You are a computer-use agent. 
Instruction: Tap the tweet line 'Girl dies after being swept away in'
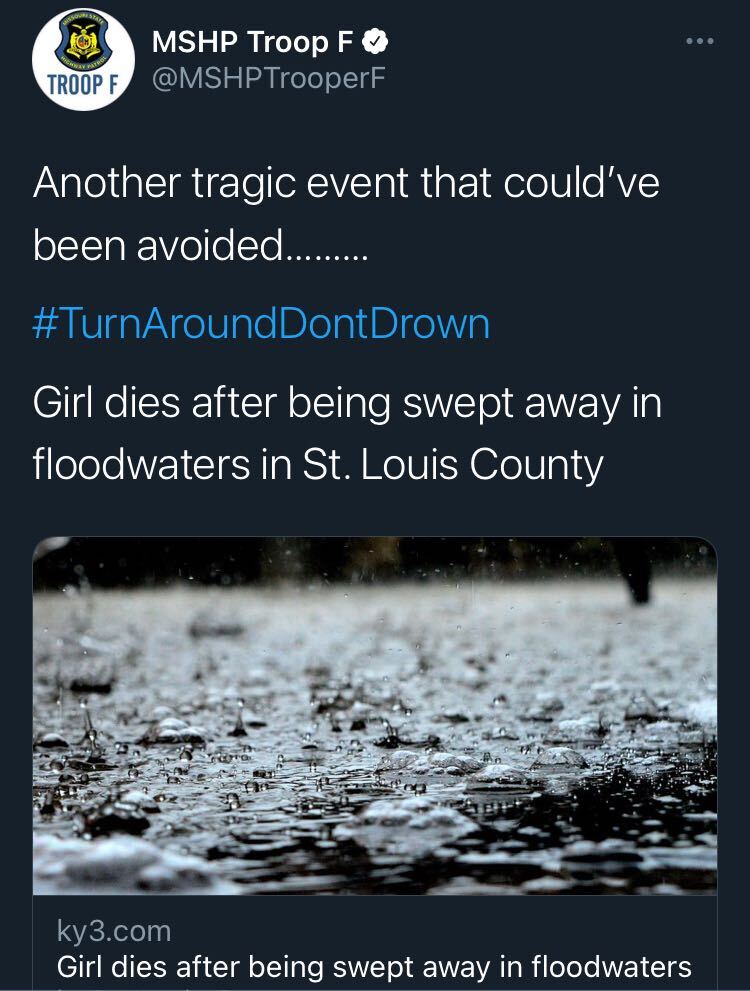pyautogui.click(x=348, y=403)
